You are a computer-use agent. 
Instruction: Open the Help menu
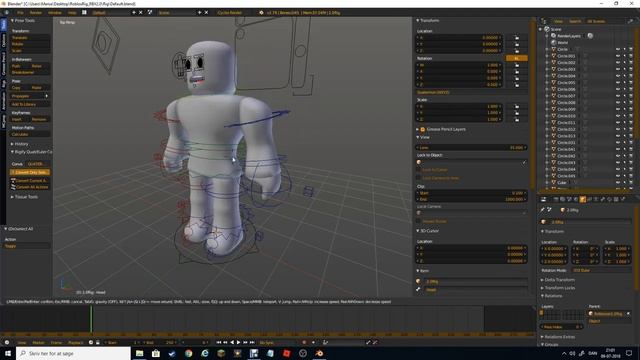[72, 13]
